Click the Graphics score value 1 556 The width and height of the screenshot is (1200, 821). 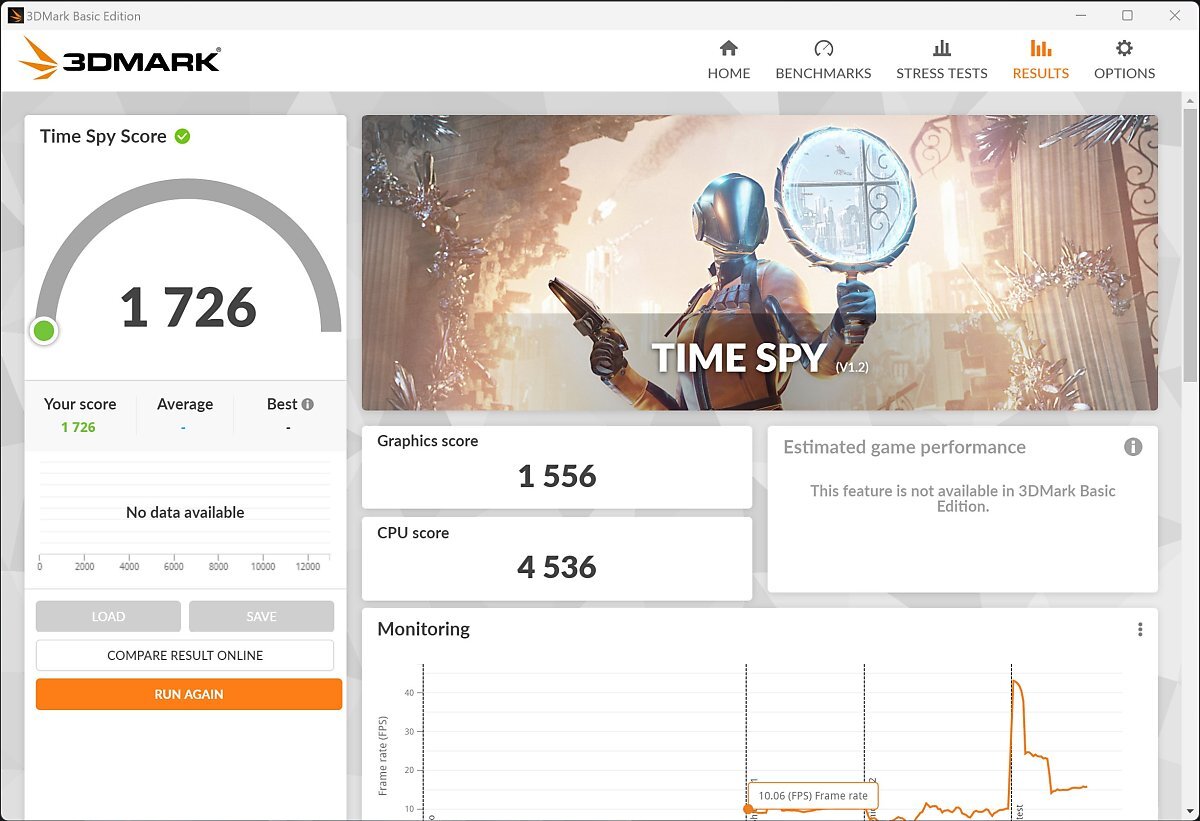point(557,476)
